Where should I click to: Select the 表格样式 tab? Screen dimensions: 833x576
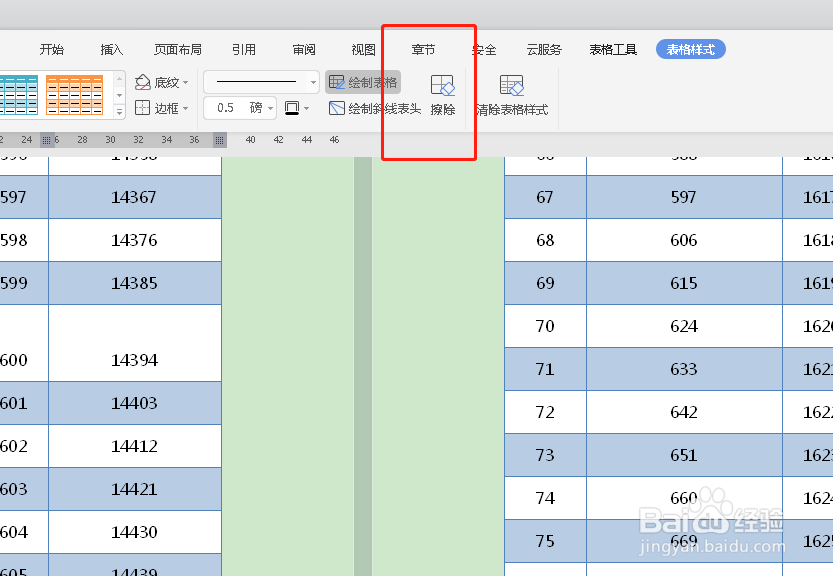691,49
